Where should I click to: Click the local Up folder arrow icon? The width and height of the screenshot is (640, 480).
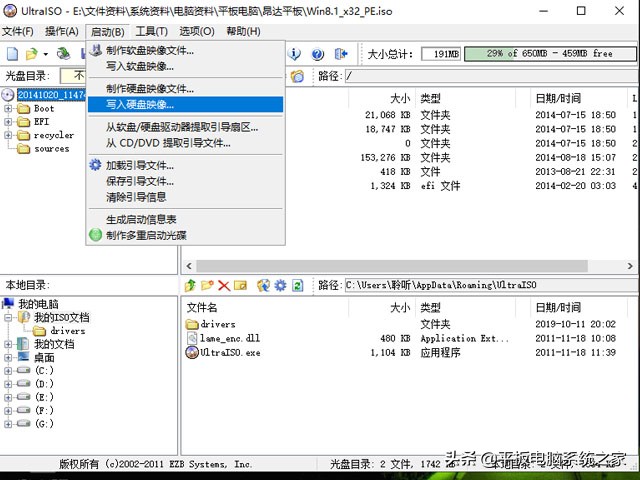pos(190,285)
